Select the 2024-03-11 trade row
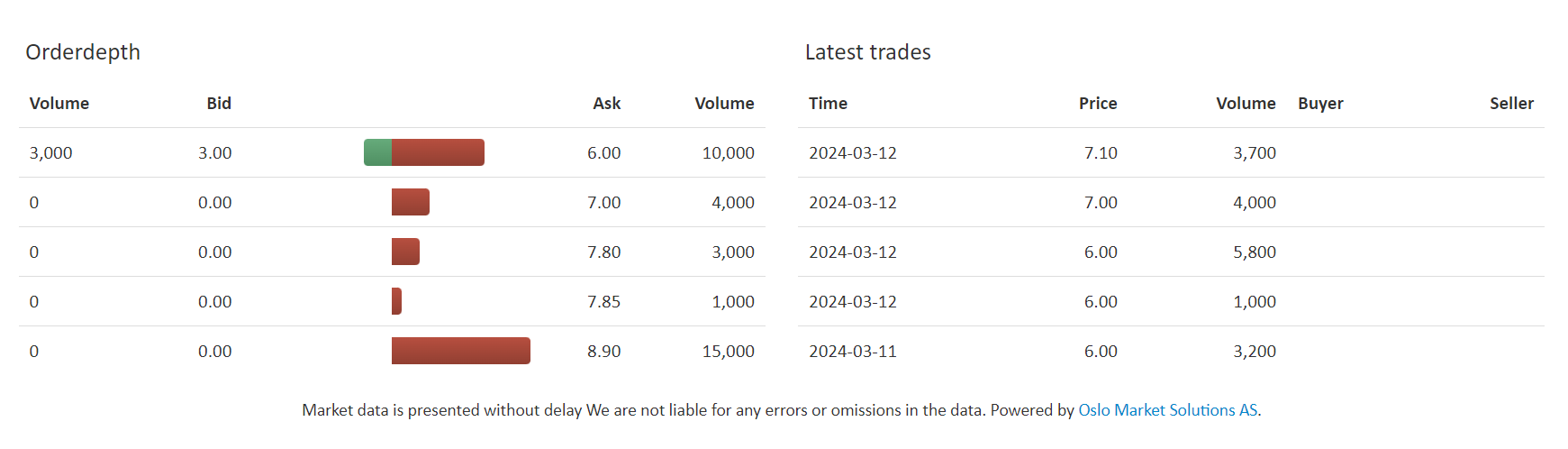 1171,351
